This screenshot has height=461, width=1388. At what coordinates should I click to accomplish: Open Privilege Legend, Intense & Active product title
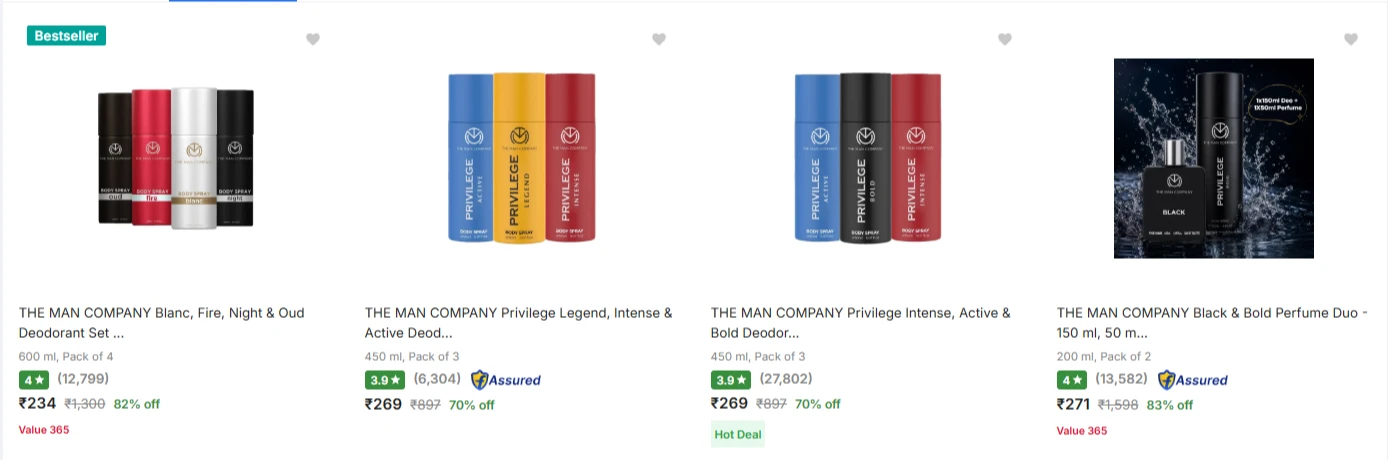tap(519, 322)
